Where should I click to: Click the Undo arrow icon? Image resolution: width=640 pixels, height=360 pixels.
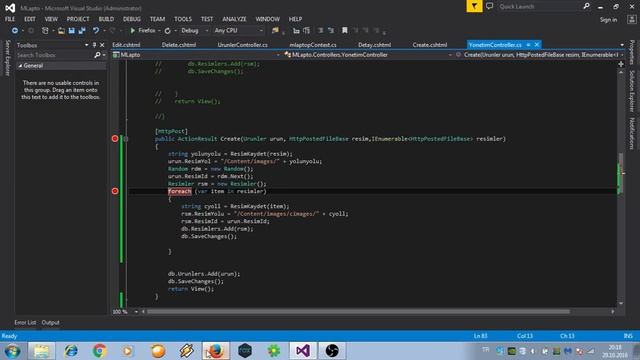(96, 31)
